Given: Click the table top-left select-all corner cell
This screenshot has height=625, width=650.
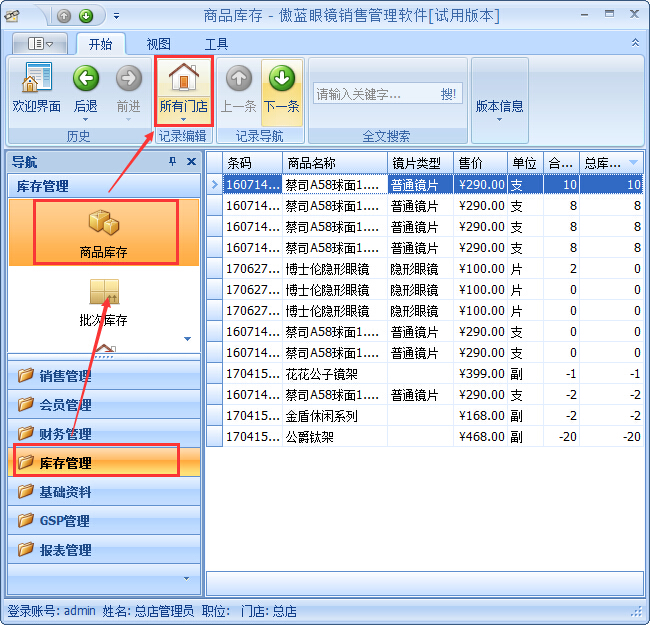Looking at the screenshot, I should click(215, 163).
